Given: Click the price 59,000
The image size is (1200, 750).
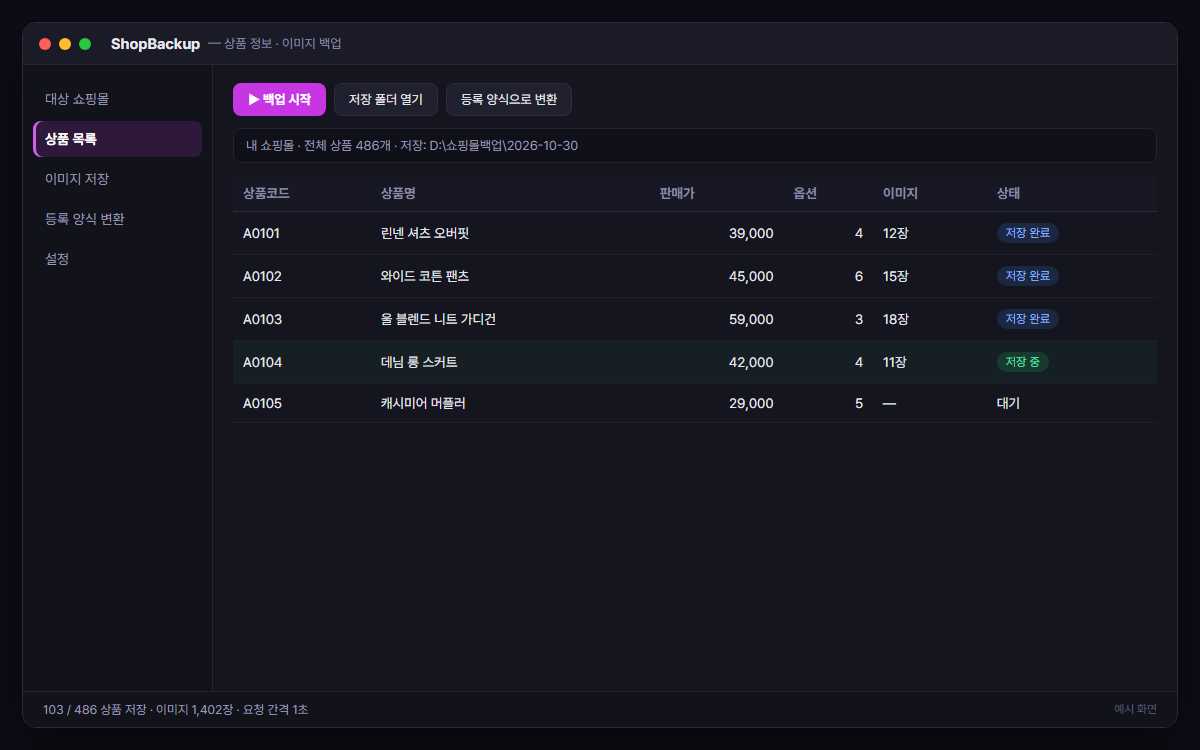Looking at the screenshot, I should point(751,319).
